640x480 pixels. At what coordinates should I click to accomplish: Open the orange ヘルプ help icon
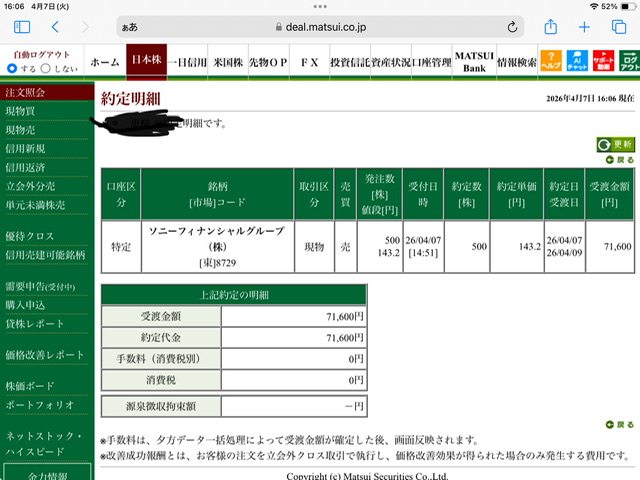tap(551, 61)
